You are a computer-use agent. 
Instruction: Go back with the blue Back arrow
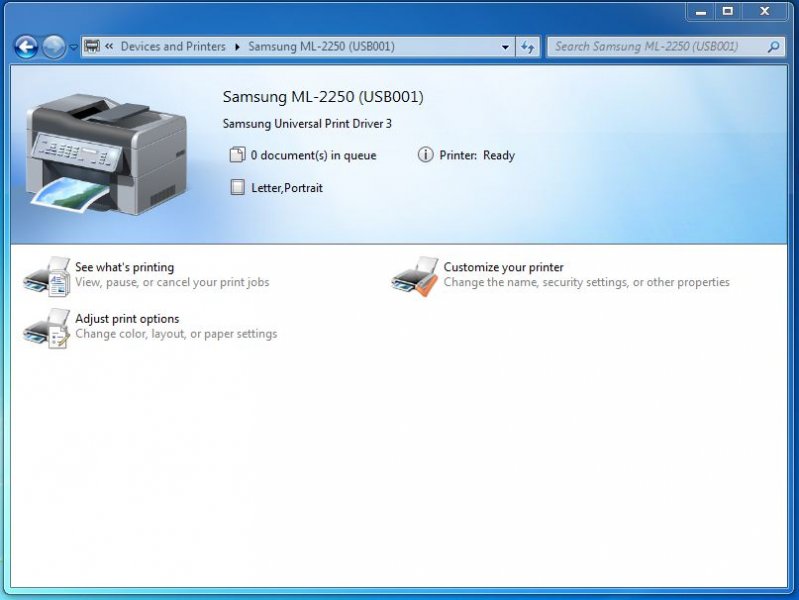pos(26,47)
